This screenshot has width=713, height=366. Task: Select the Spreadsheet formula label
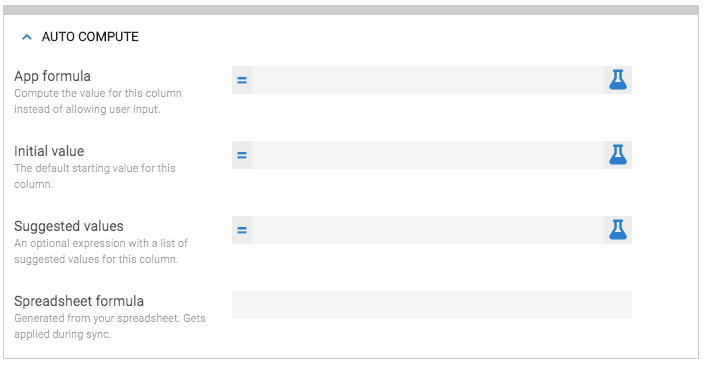[x=79, y=301]
